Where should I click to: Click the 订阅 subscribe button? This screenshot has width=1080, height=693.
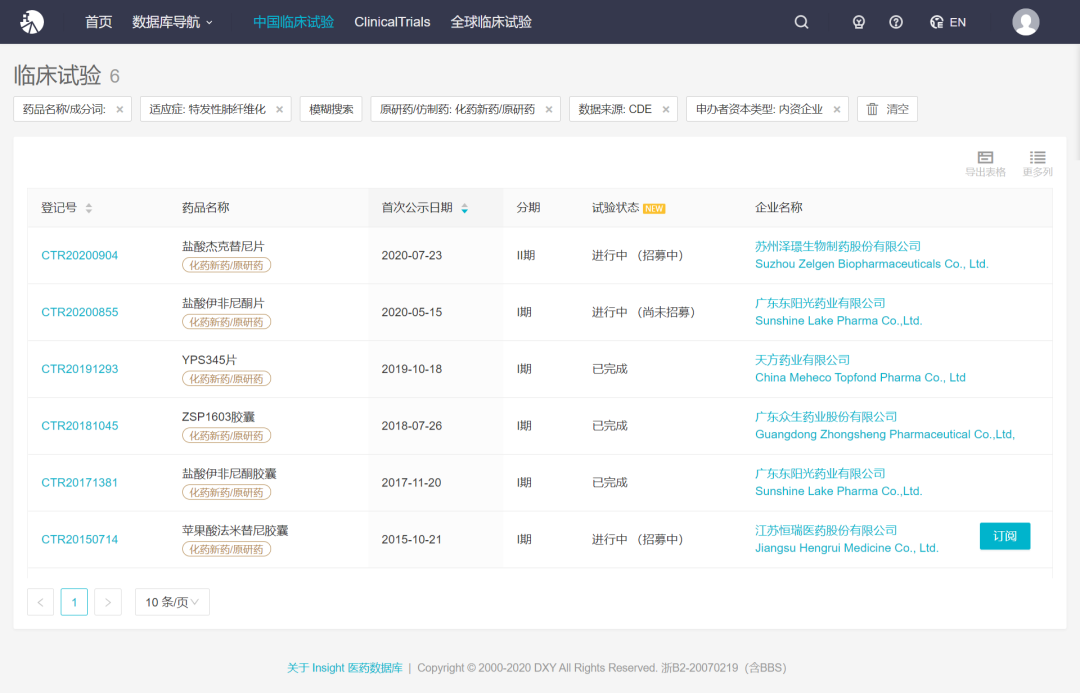coord(1005,536)
